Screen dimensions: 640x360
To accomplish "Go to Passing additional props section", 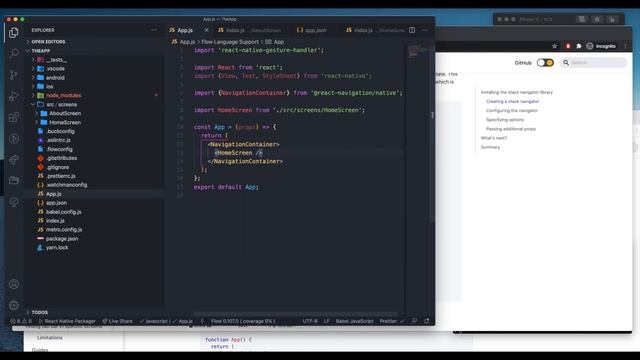I will [x=511, y=129].
